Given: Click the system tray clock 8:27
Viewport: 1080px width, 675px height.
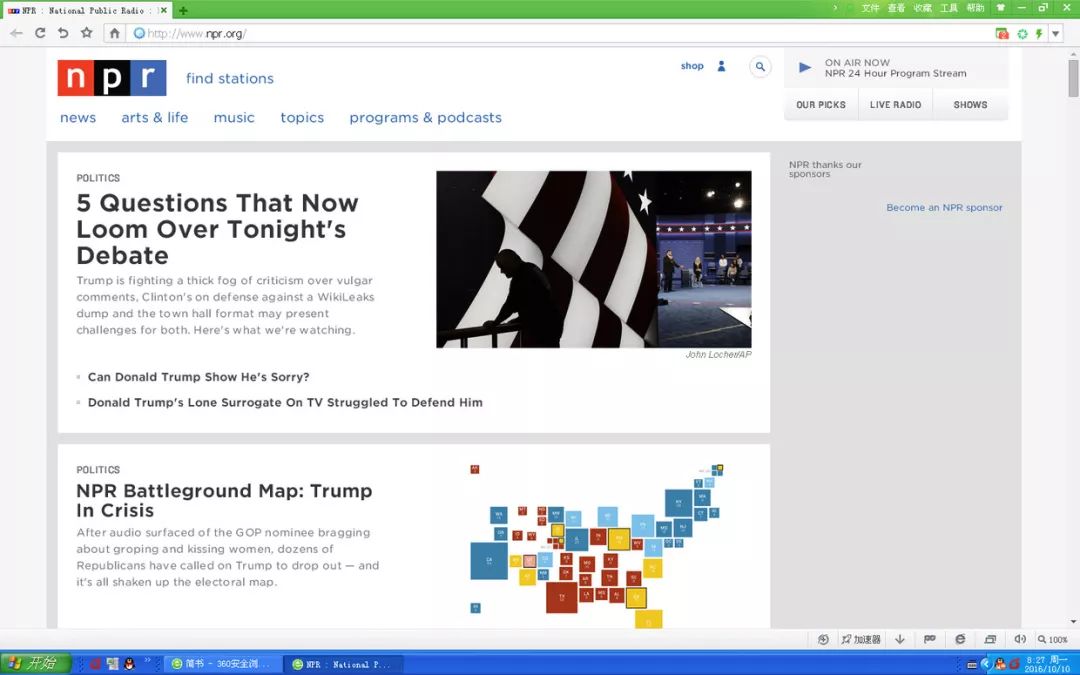Looking at the screenshot, I should point(1047,664).
